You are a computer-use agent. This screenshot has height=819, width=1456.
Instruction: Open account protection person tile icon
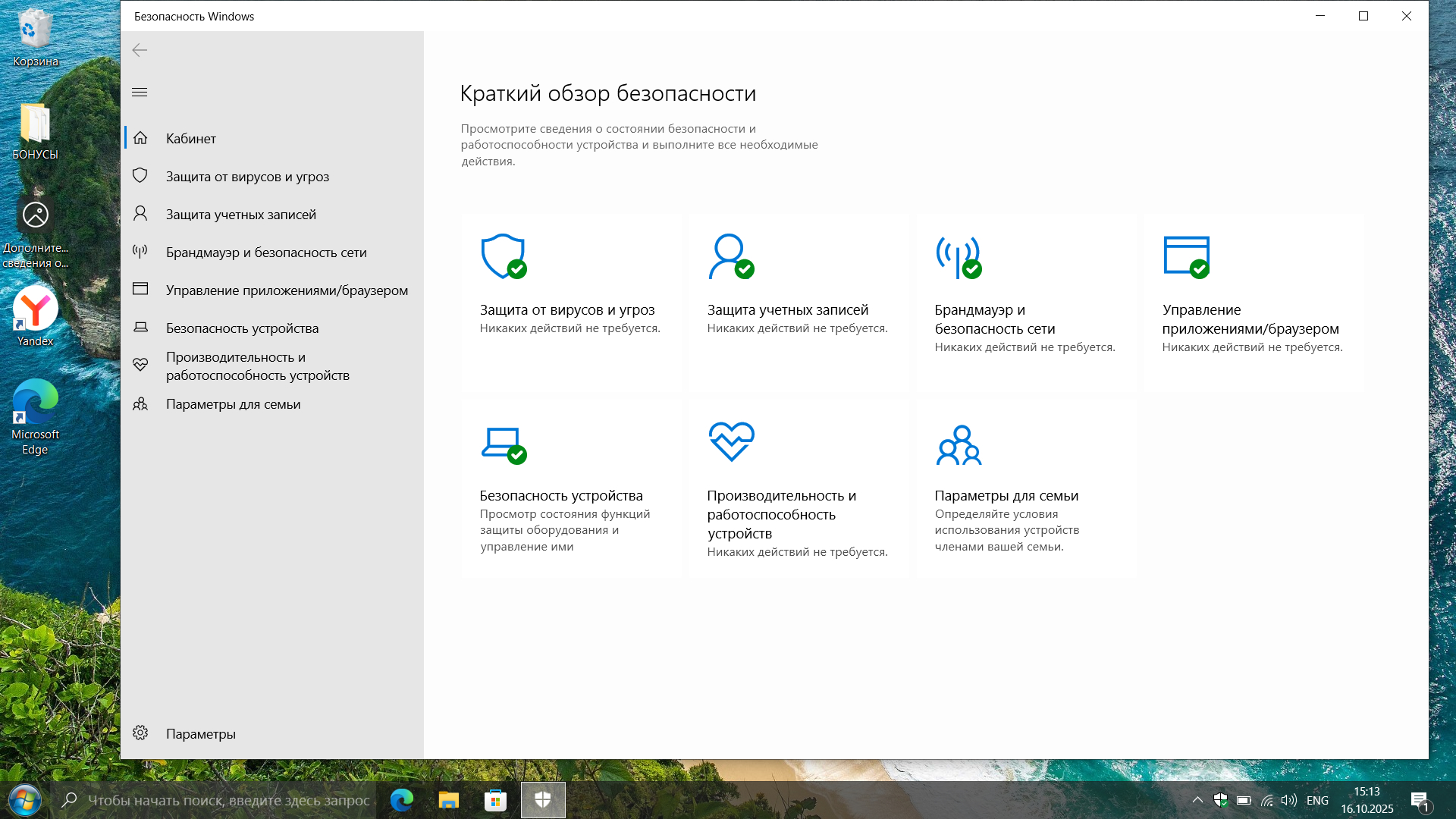(x=730, y=256)
